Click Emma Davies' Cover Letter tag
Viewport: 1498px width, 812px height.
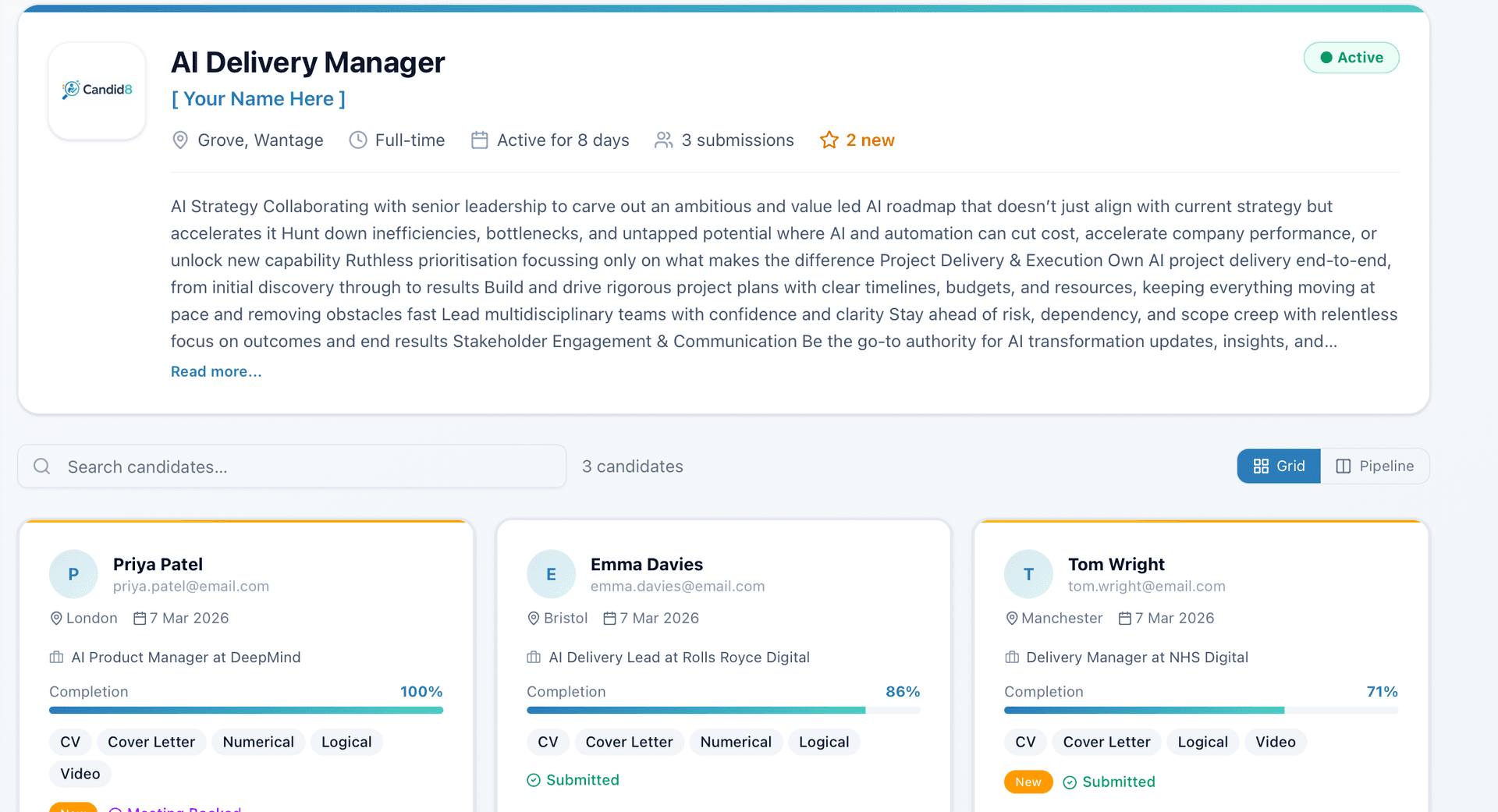click(629, 742)
